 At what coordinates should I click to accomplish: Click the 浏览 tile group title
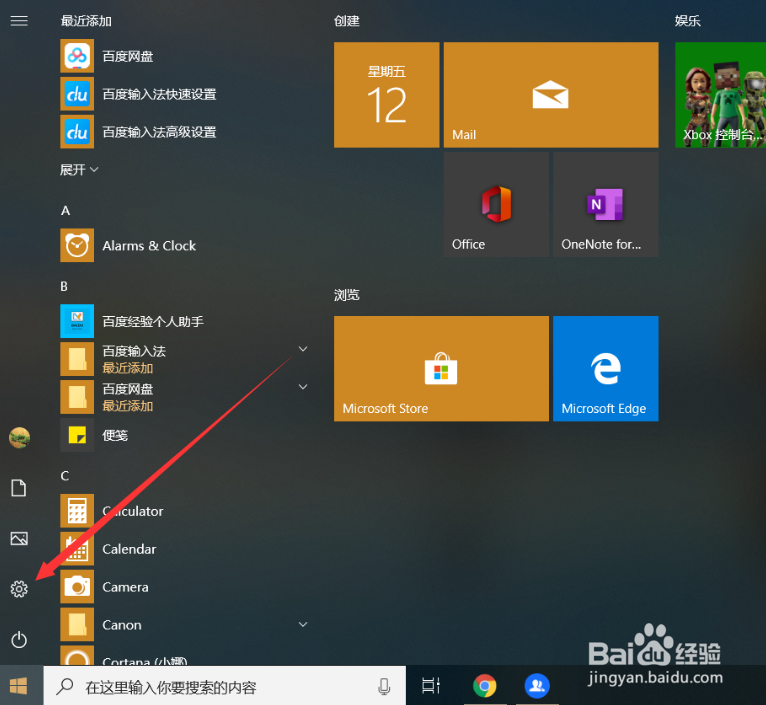click(x=347, y=295)
